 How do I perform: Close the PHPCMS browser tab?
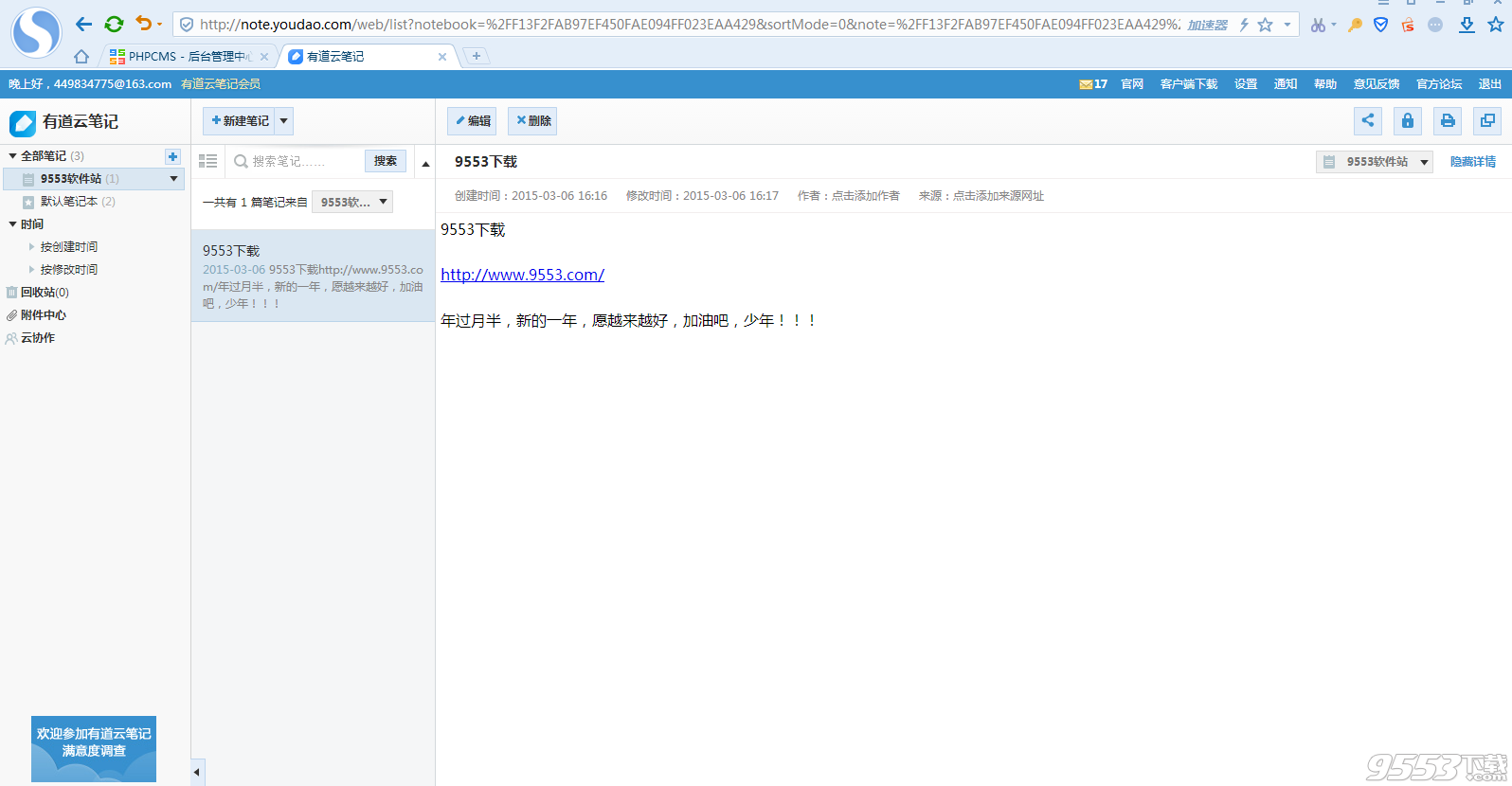point(264,57)
